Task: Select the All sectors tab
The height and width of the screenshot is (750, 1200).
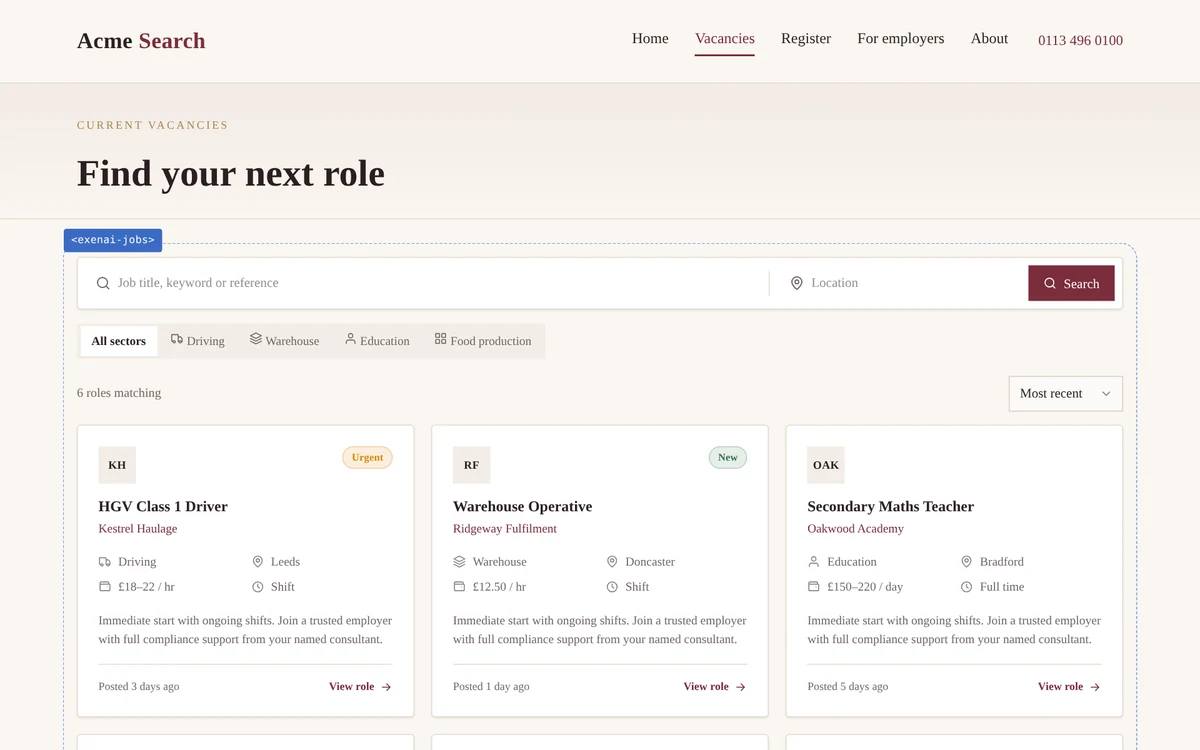Action: click(119, 341)
